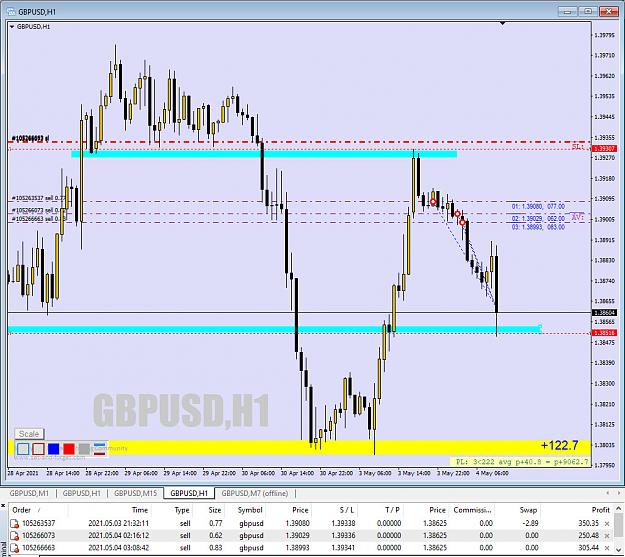Image resolution: width=625 pixels, height=557 pixels.
Task: Close the Terminal panel with the small x
Action: [x=3, y=506]
